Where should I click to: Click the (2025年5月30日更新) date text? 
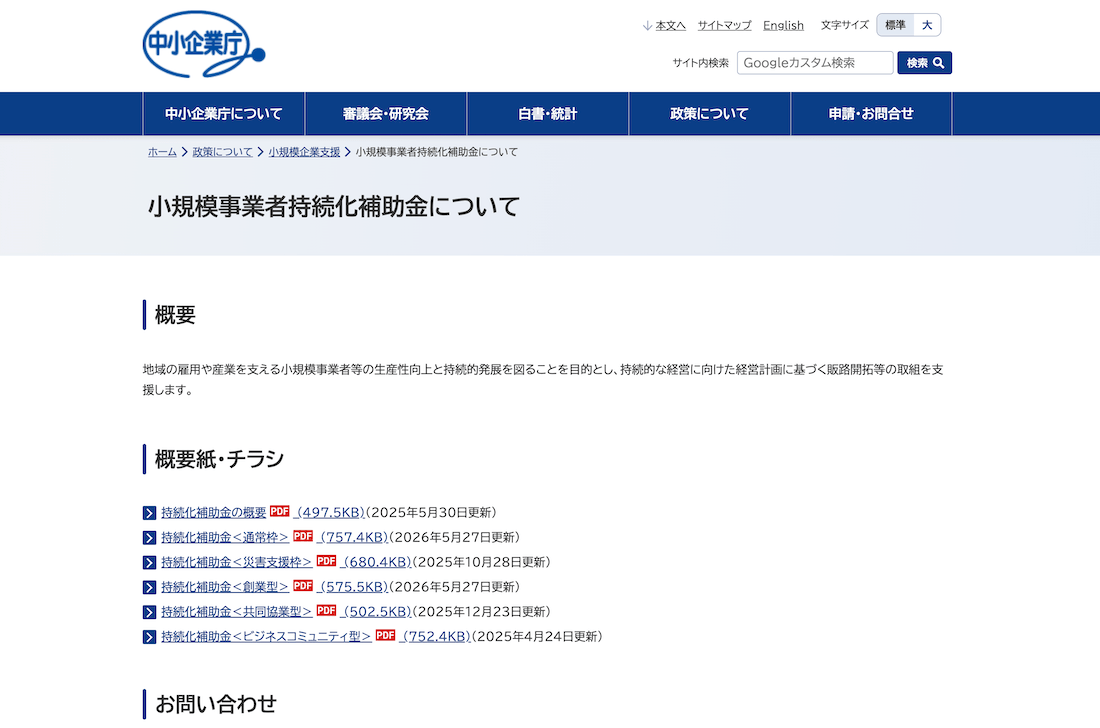431,513
